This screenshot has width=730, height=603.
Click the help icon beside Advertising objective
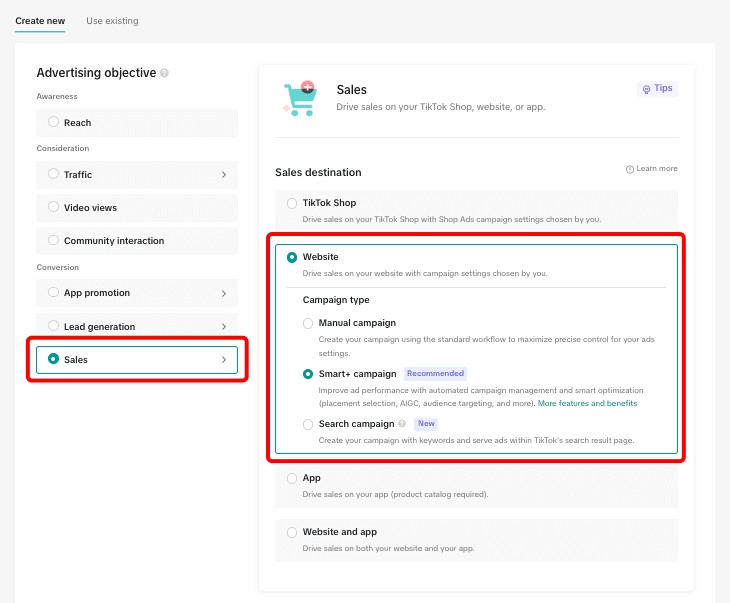tap(164, 73)
